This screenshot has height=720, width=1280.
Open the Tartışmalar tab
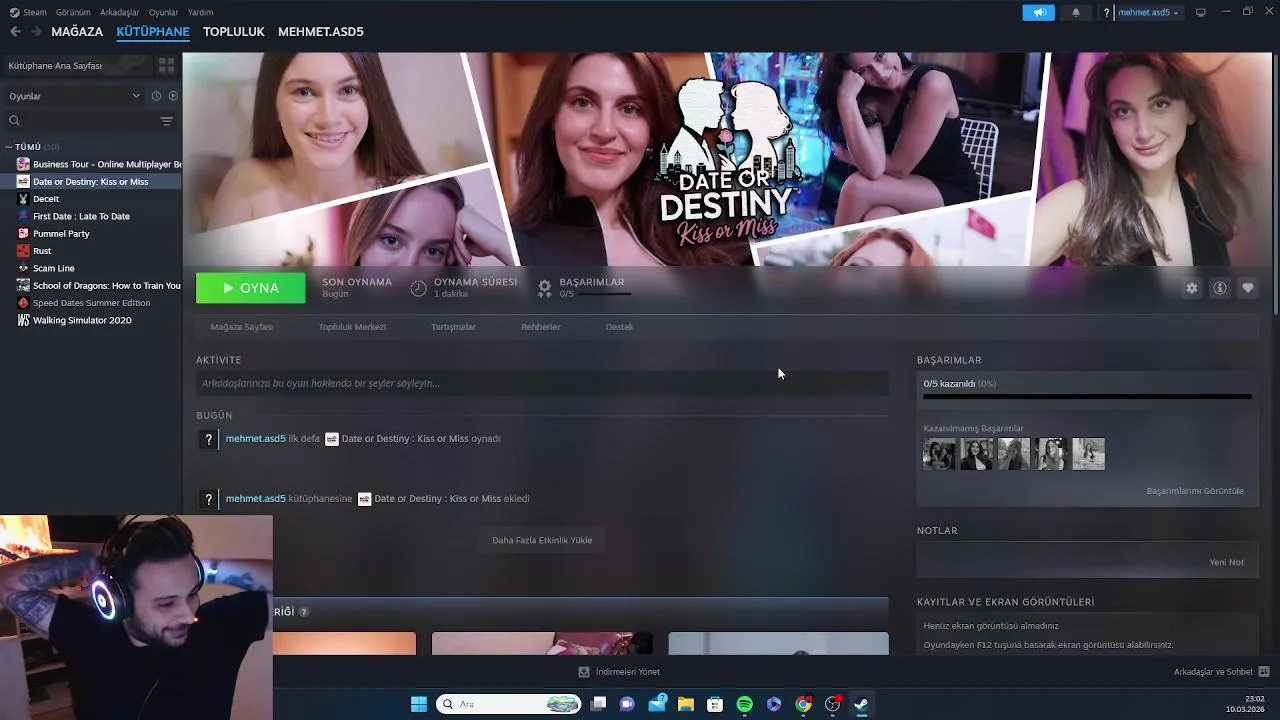(453, 327)
